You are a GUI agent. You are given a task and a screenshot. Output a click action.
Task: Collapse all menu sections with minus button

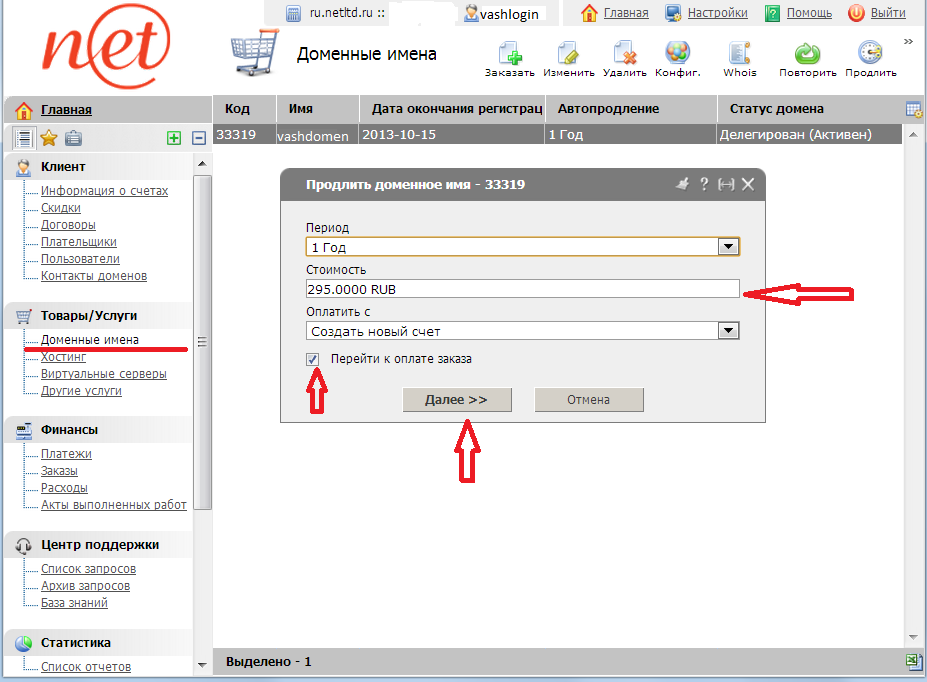point(198,139)
